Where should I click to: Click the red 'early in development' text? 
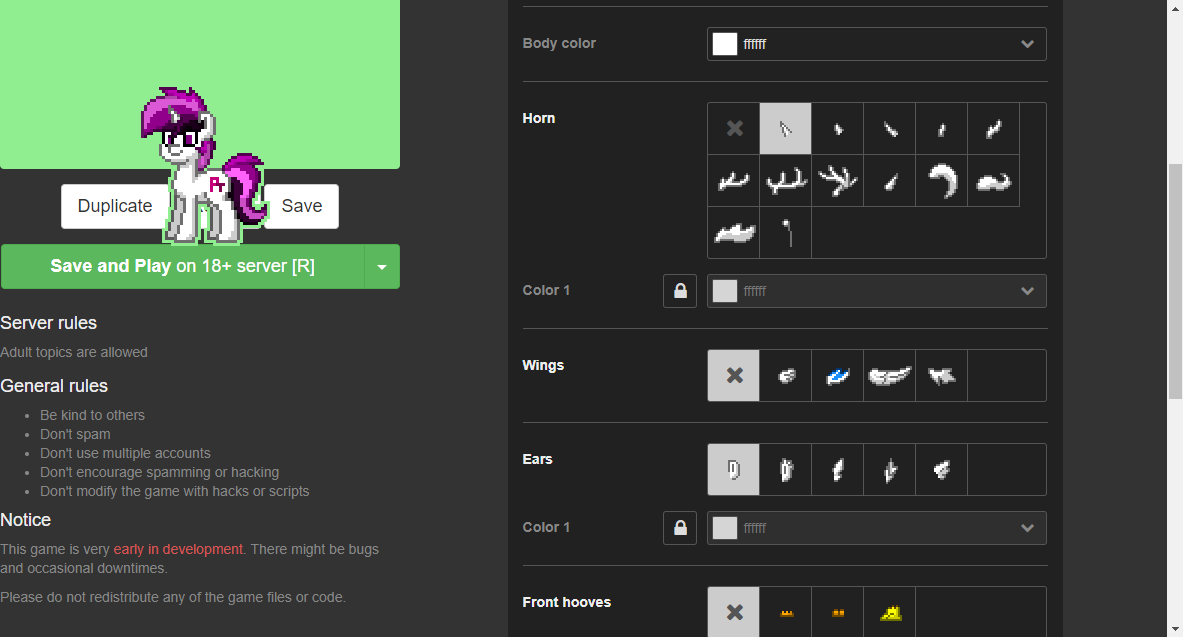[178, 549]
